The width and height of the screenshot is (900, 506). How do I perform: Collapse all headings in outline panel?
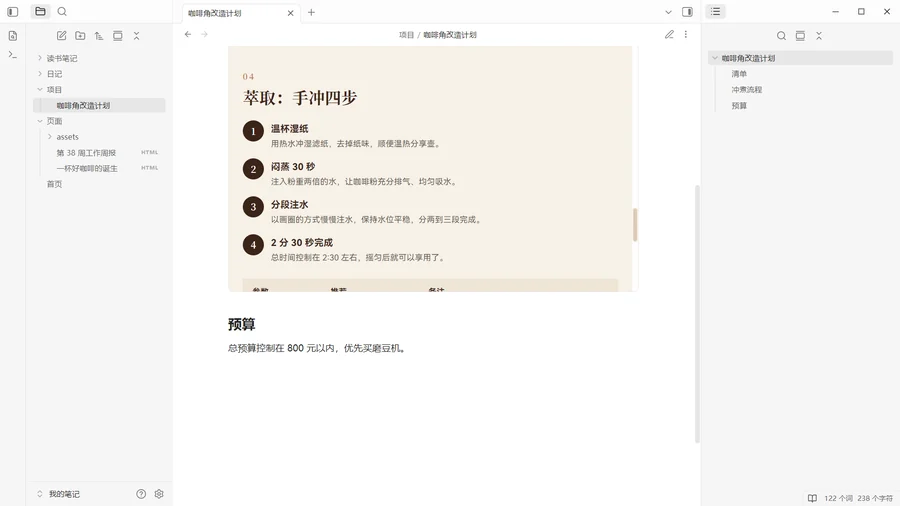[819, 36]
